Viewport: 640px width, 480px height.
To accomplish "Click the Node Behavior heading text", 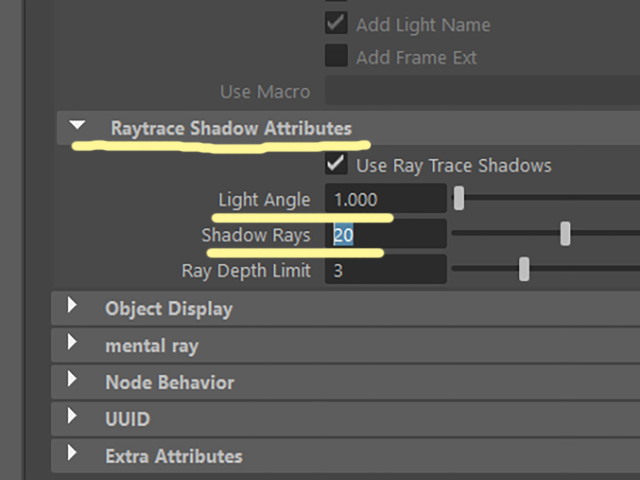I will click(x=170, y=382).
